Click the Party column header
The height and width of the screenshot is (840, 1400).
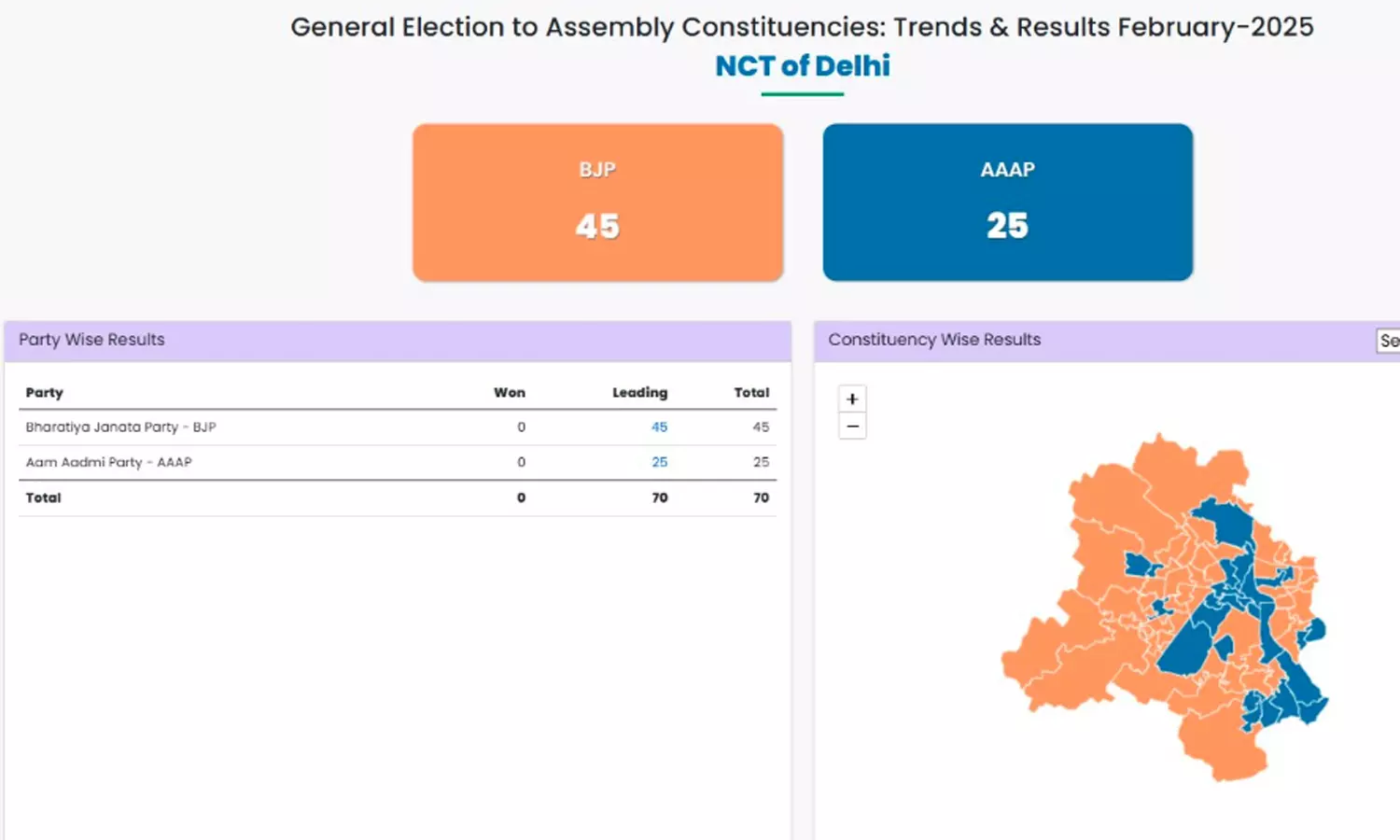tap(45, 392)
